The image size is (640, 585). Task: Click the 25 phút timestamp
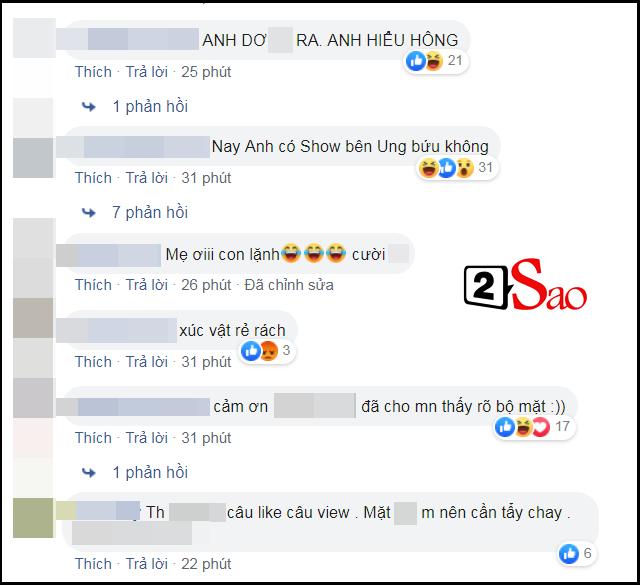pos(206,72)
